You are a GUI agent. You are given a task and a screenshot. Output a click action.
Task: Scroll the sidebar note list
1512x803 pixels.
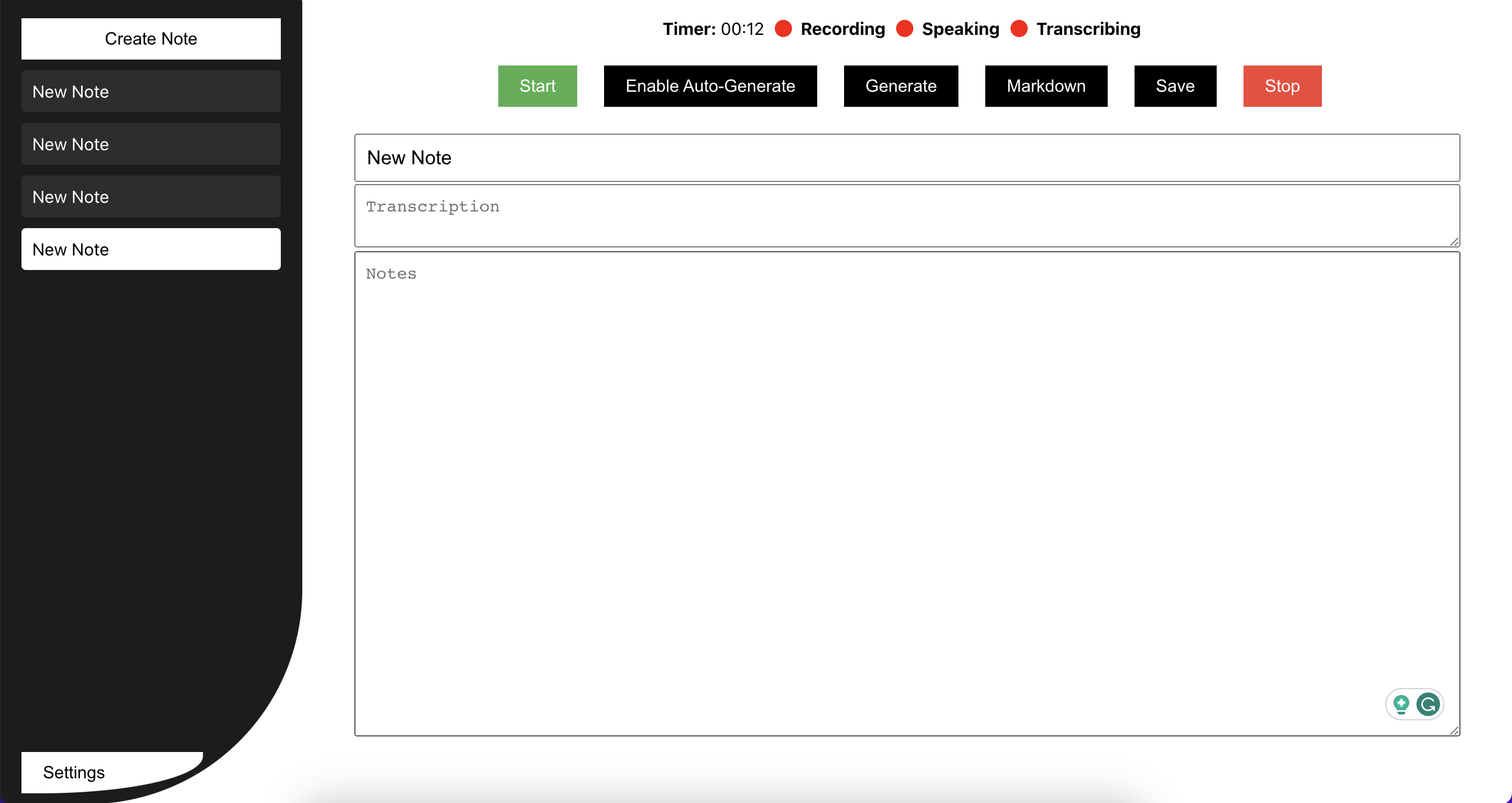pos(151,400)
